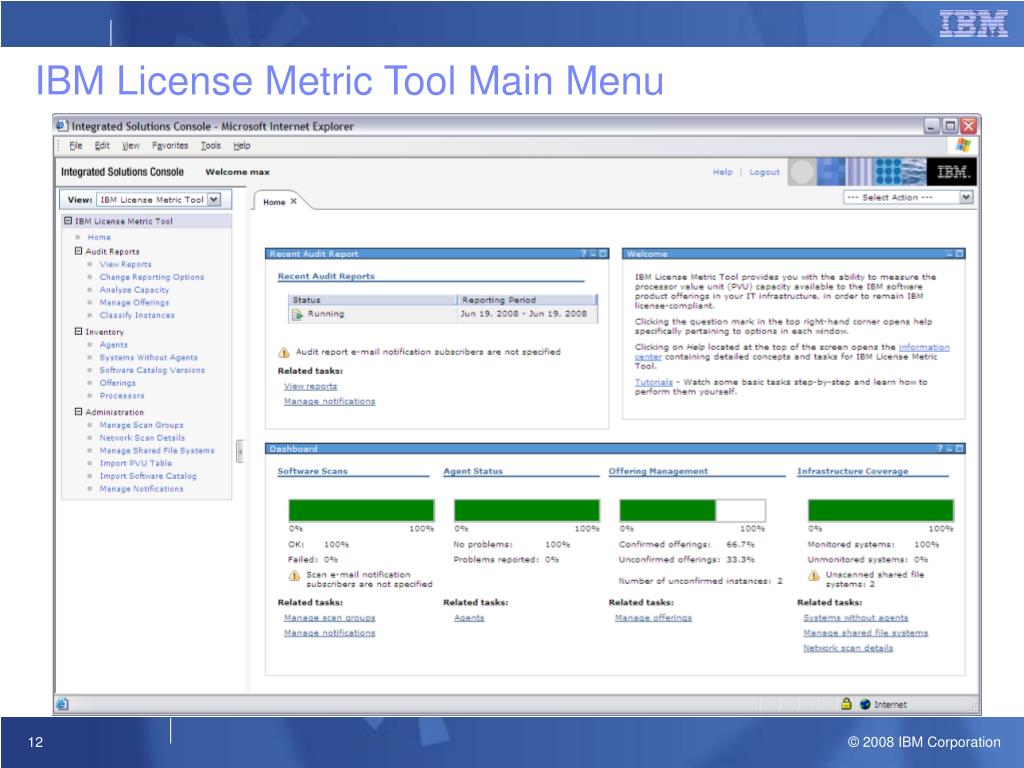Click the Internet Explorer page icon in title bar
Screen dimensions: 1024x768
tap(62, 125)
